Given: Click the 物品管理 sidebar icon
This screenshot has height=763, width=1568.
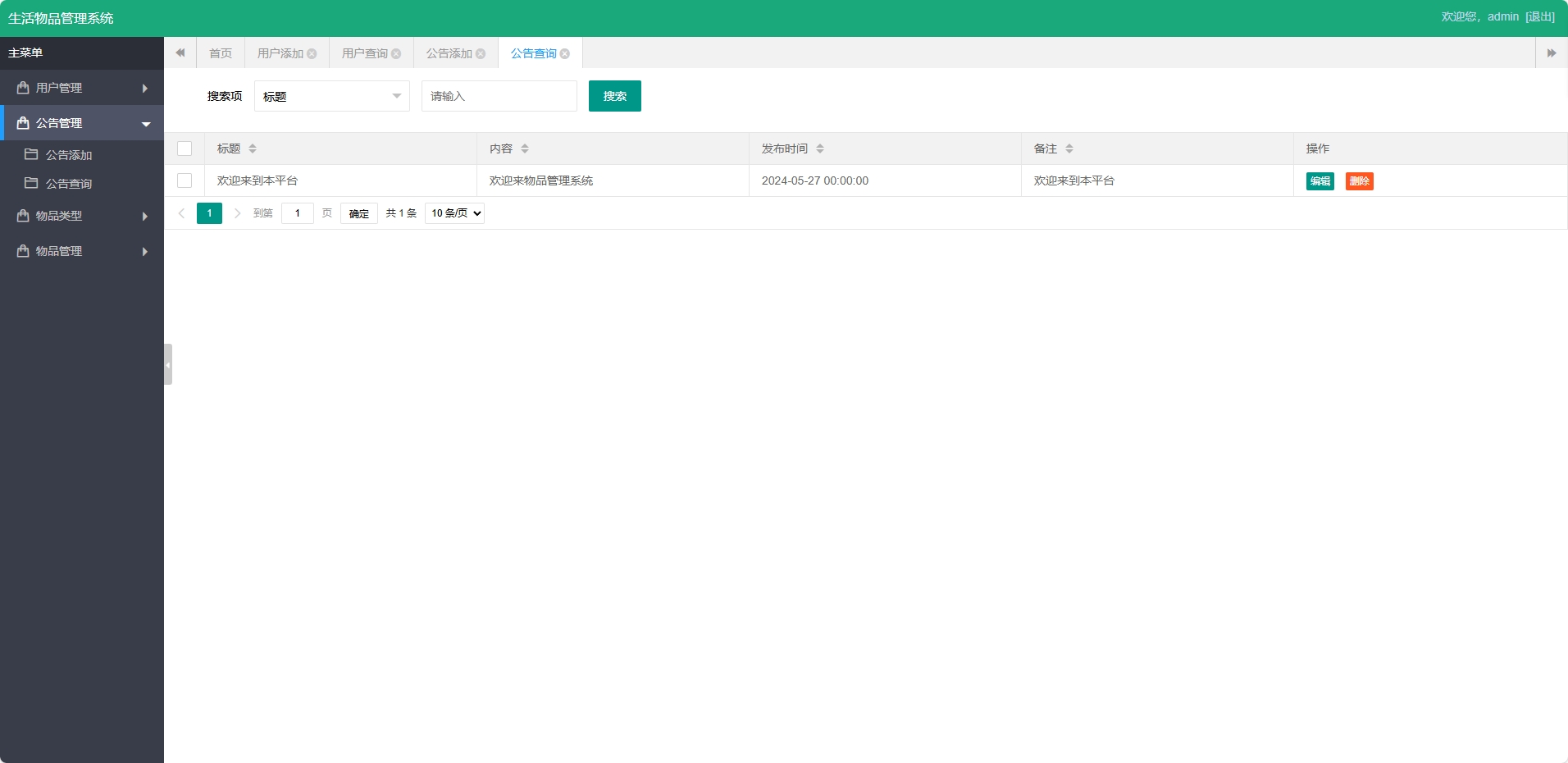Looking at the screenshot, I should [21, 251].
